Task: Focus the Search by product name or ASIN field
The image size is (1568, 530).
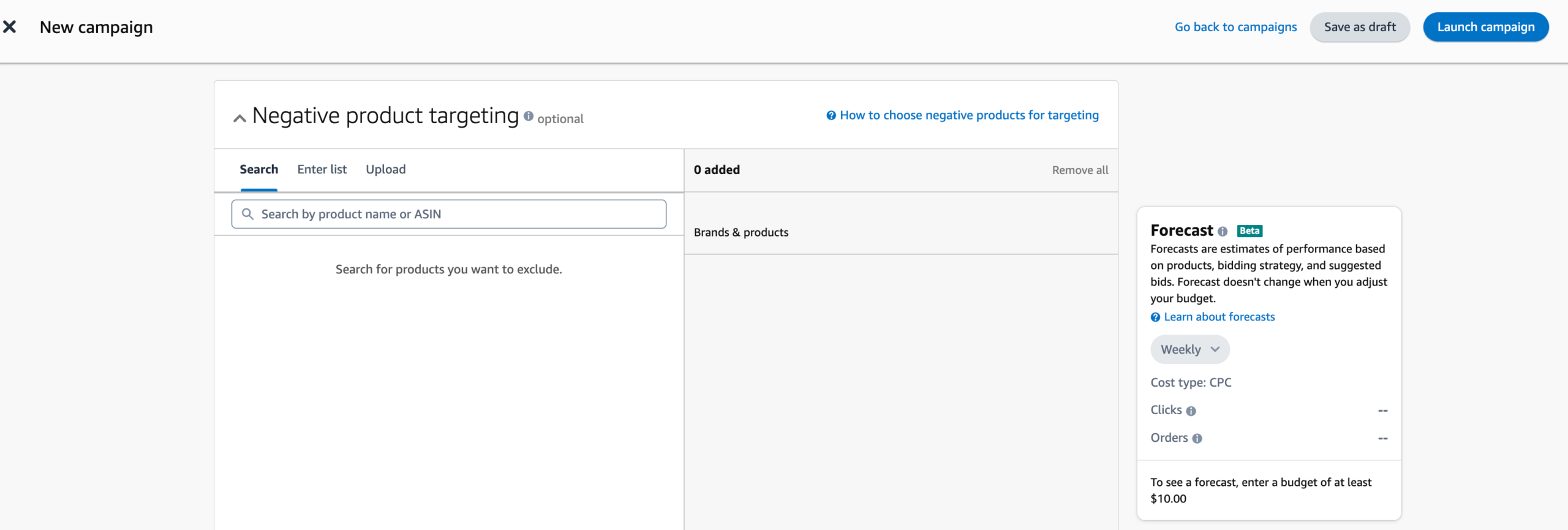Action: 448,214
